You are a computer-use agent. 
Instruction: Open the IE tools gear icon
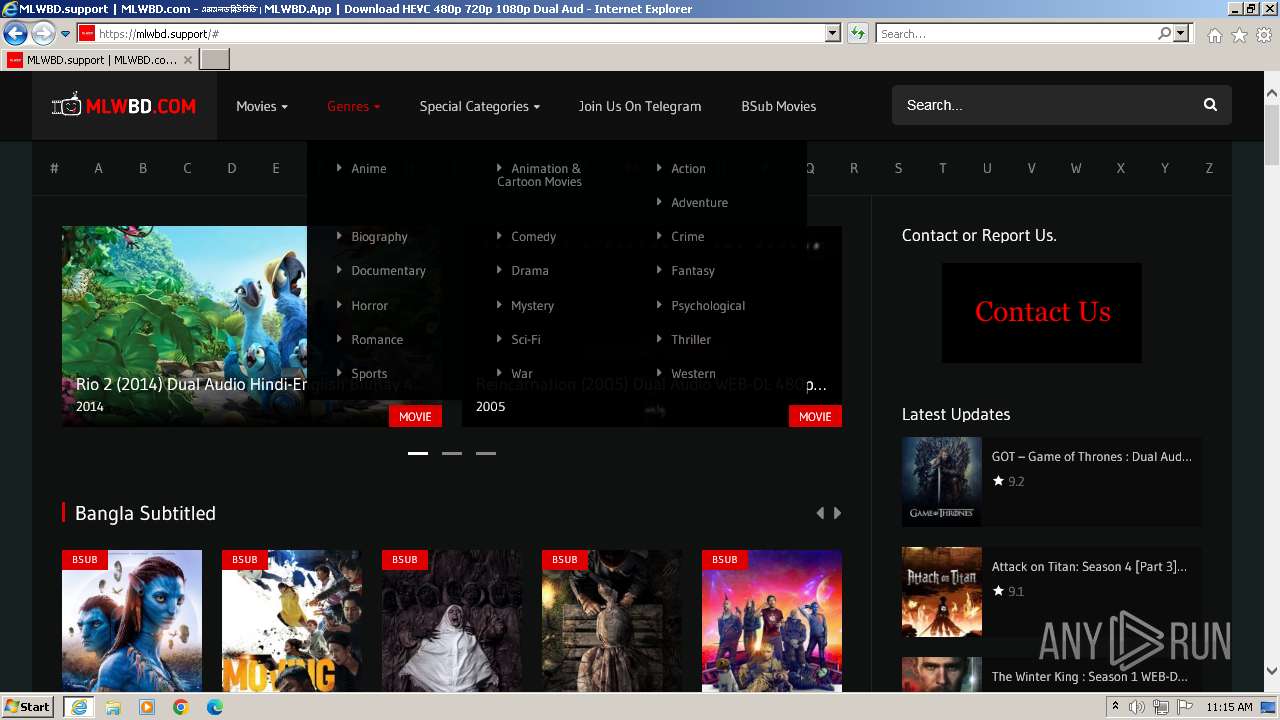coord(1264,35)
